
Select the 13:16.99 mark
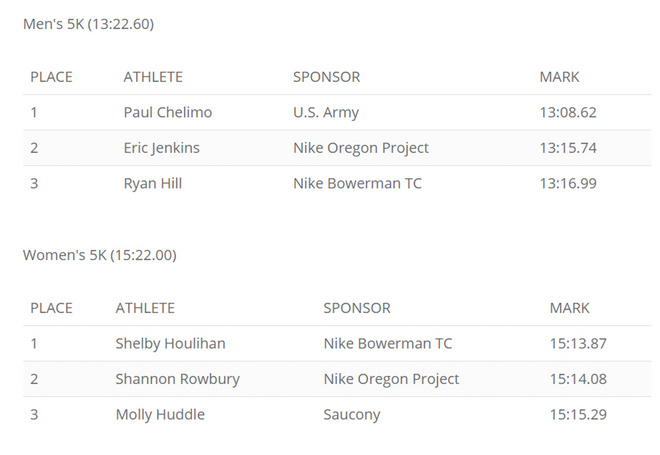pyautogui.click(x=568, y=183)
